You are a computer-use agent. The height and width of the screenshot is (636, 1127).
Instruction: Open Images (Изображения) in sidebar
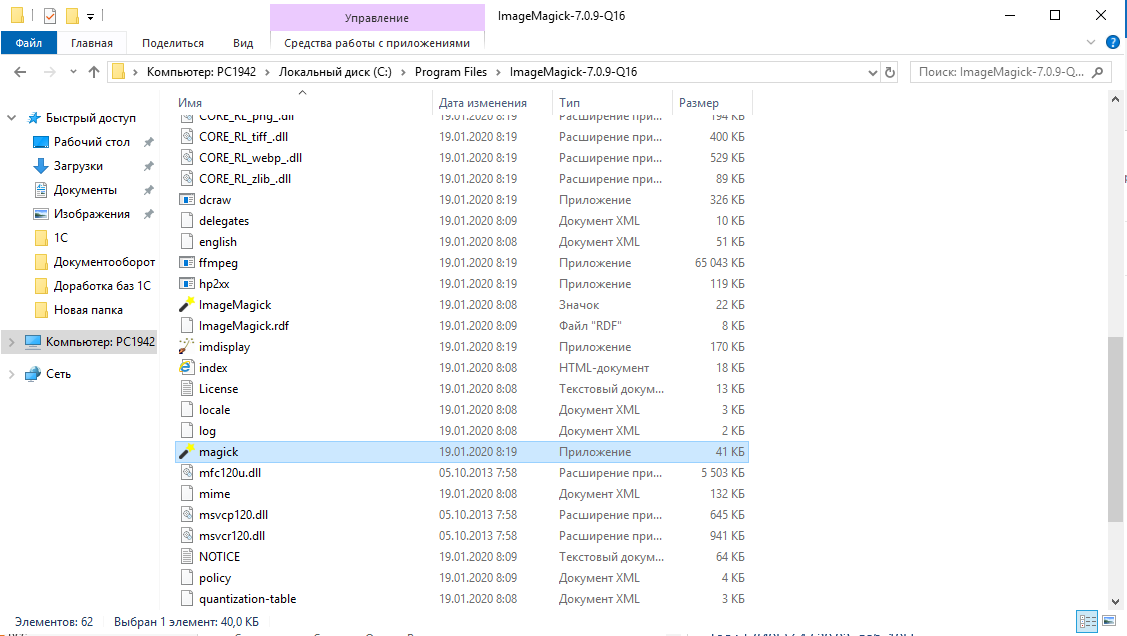pos(91,214)
